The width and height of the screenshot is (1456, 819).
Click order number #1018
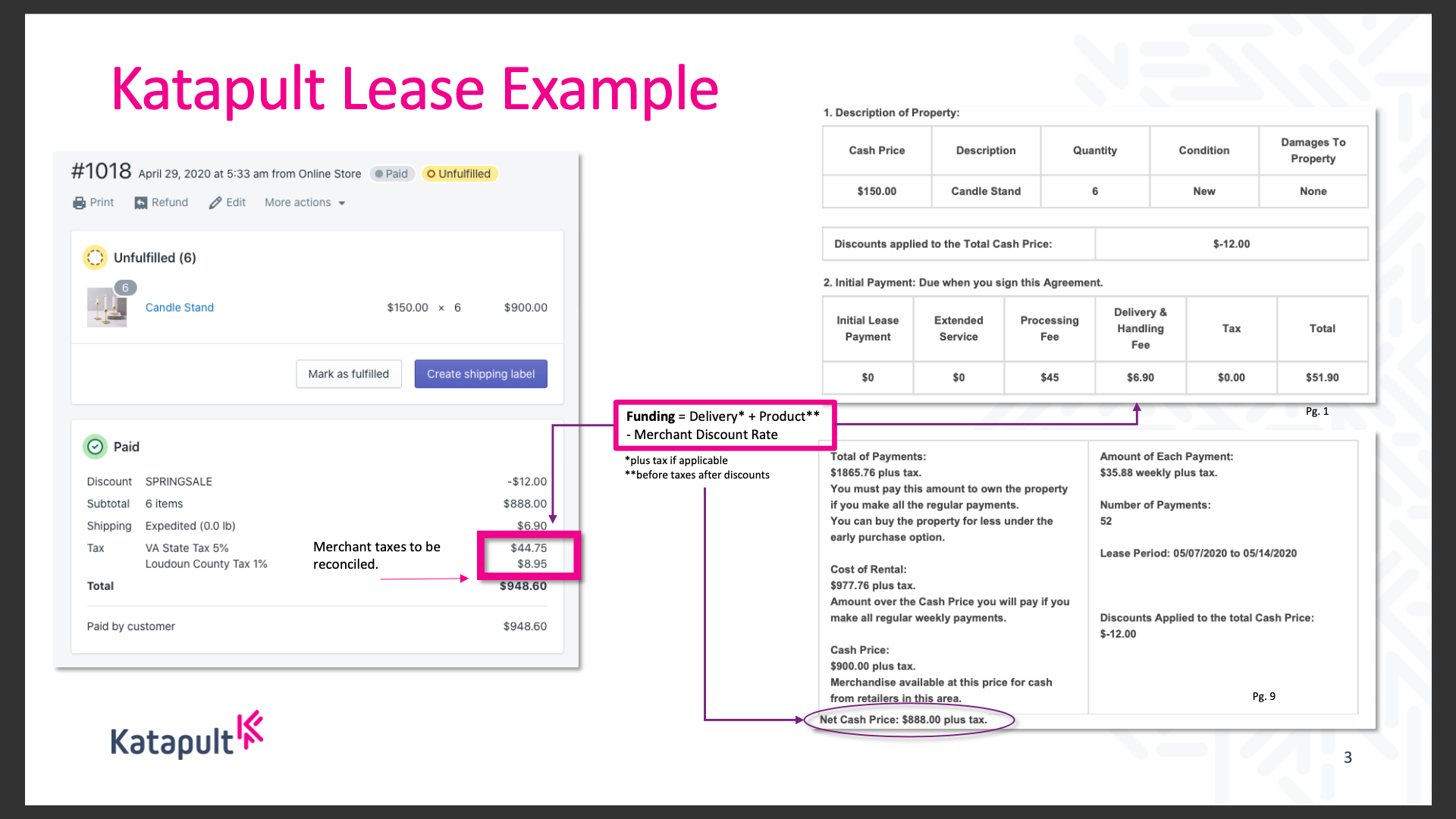(x=102, y=171)
